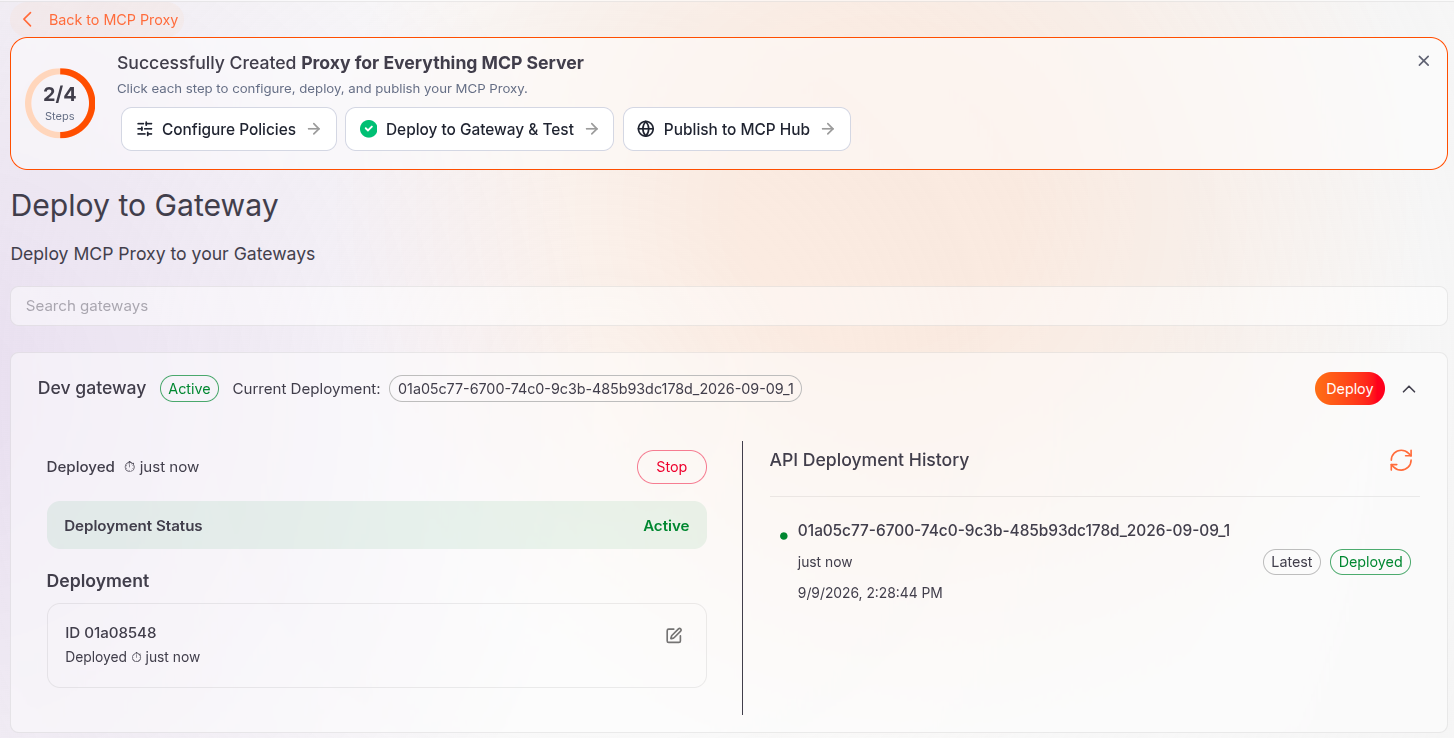Click the Current Deployment ID pill

(x=595, y=389)
